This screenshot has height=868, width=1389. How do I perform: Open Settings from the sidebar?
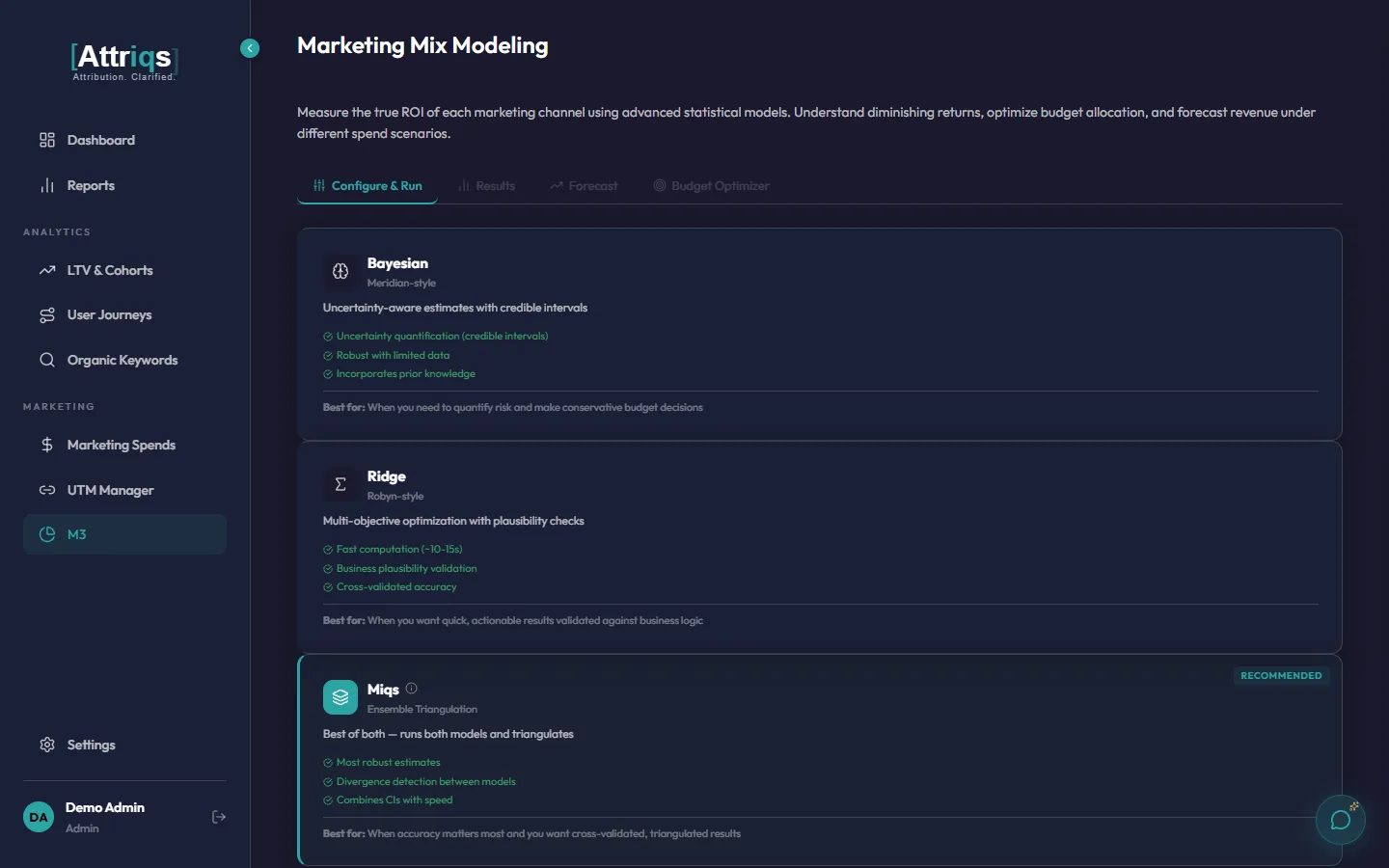[x=91, y=745]
